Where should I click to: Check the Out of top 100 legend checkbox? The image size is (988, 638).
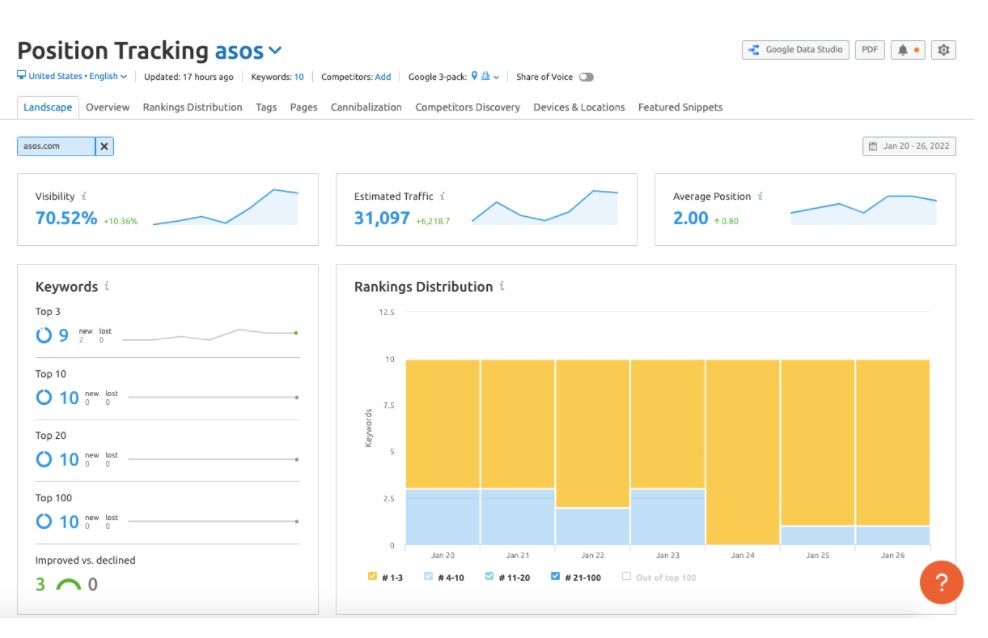pos(626,577)
